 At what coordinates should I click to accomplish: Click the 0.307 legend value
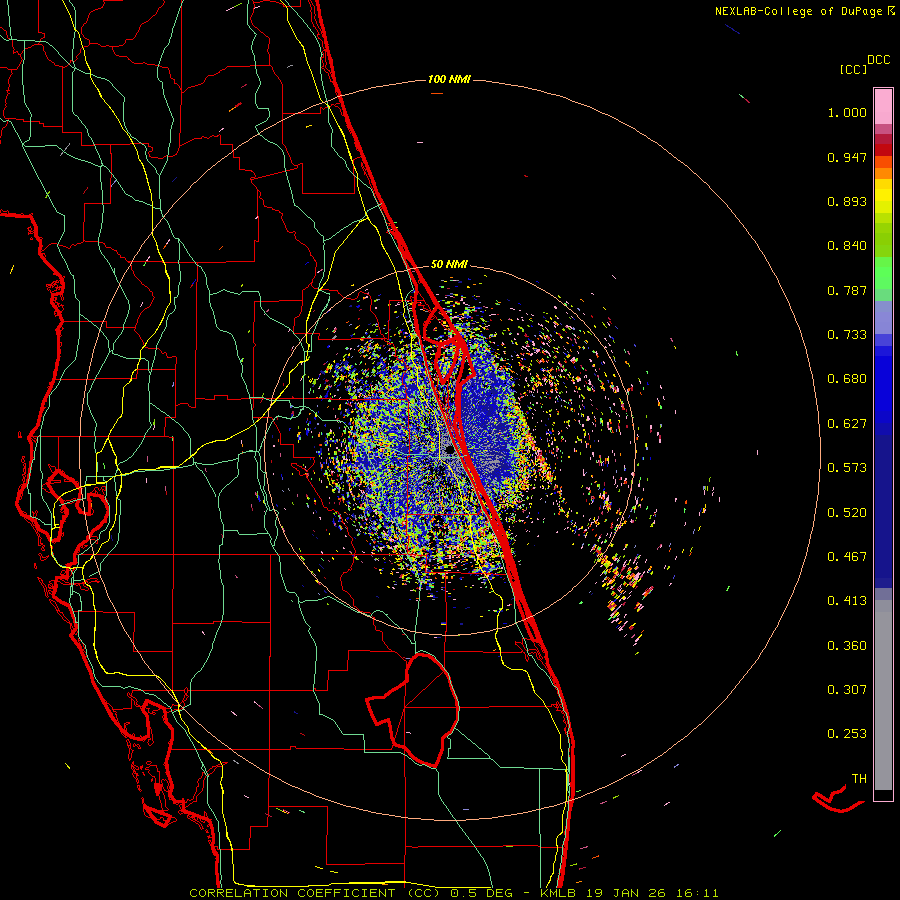tap(847, 690)
